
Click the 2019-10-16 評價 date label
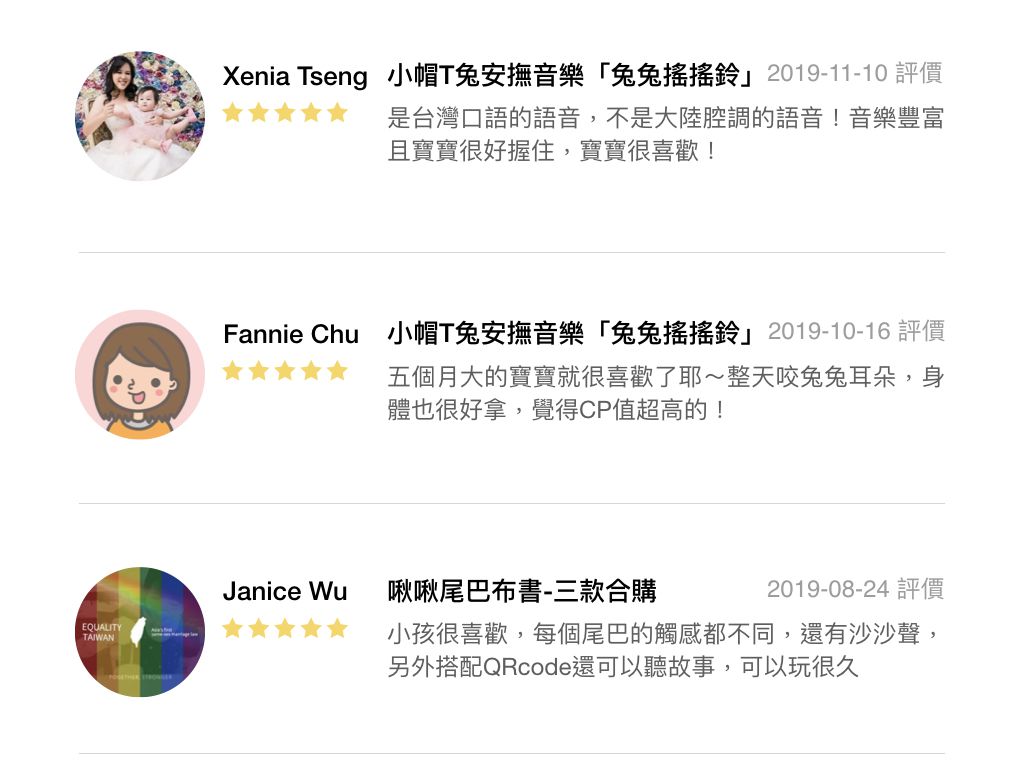pos(856,331)
